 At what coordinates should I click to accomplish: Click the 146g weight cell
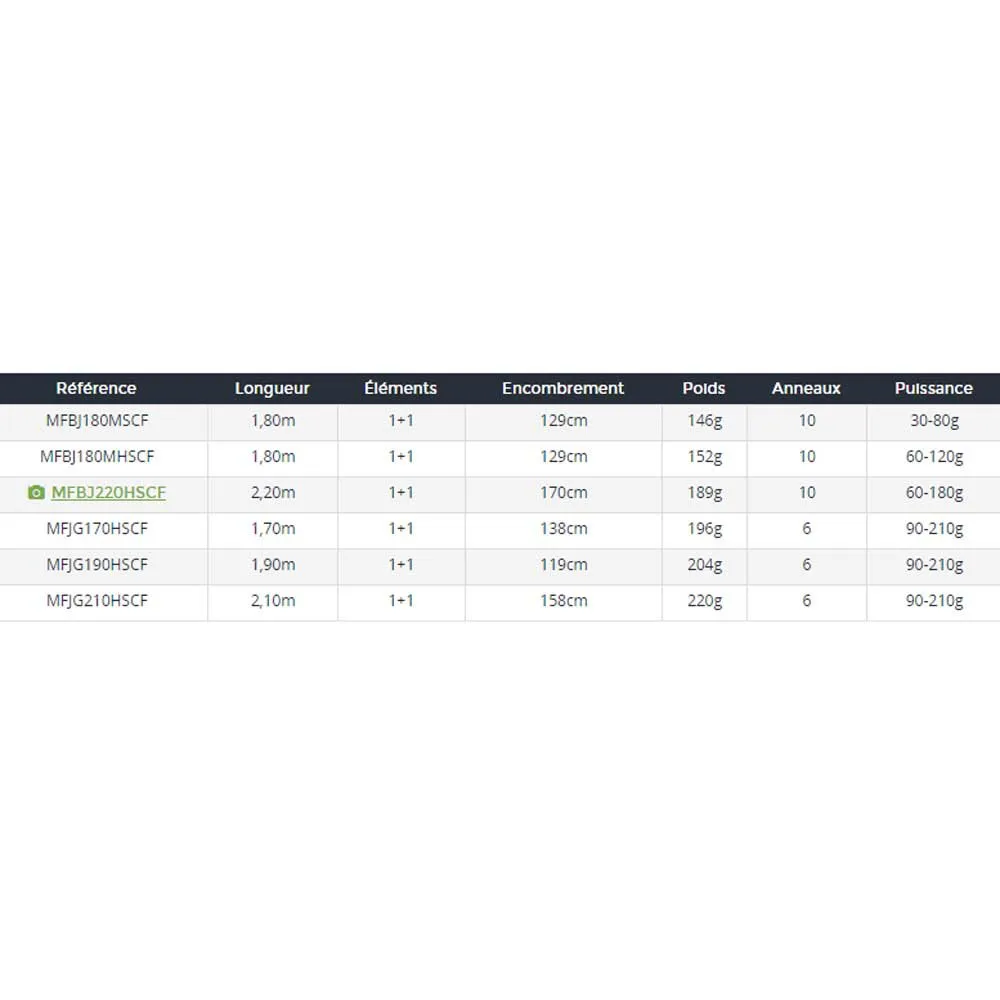[704, 421]
